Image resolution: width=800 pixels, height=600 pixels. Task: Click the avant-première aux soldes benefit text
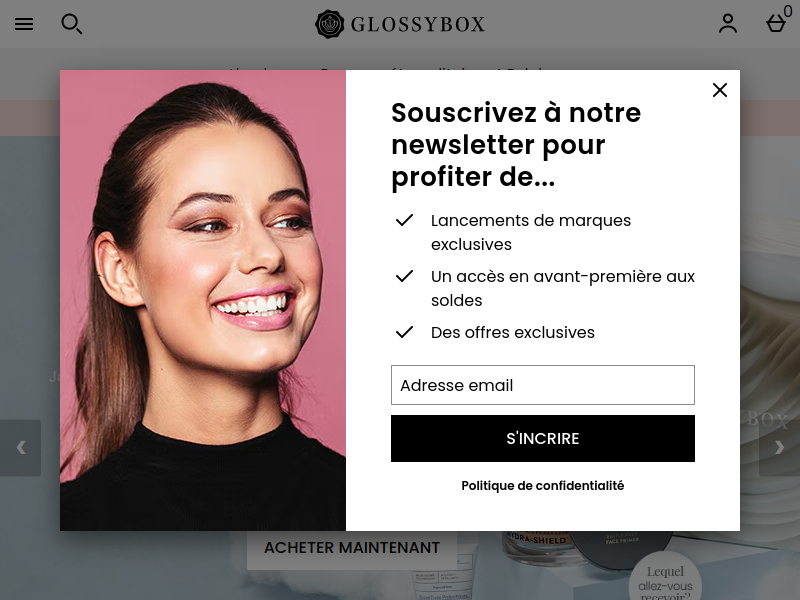click(x=563, y=288)
